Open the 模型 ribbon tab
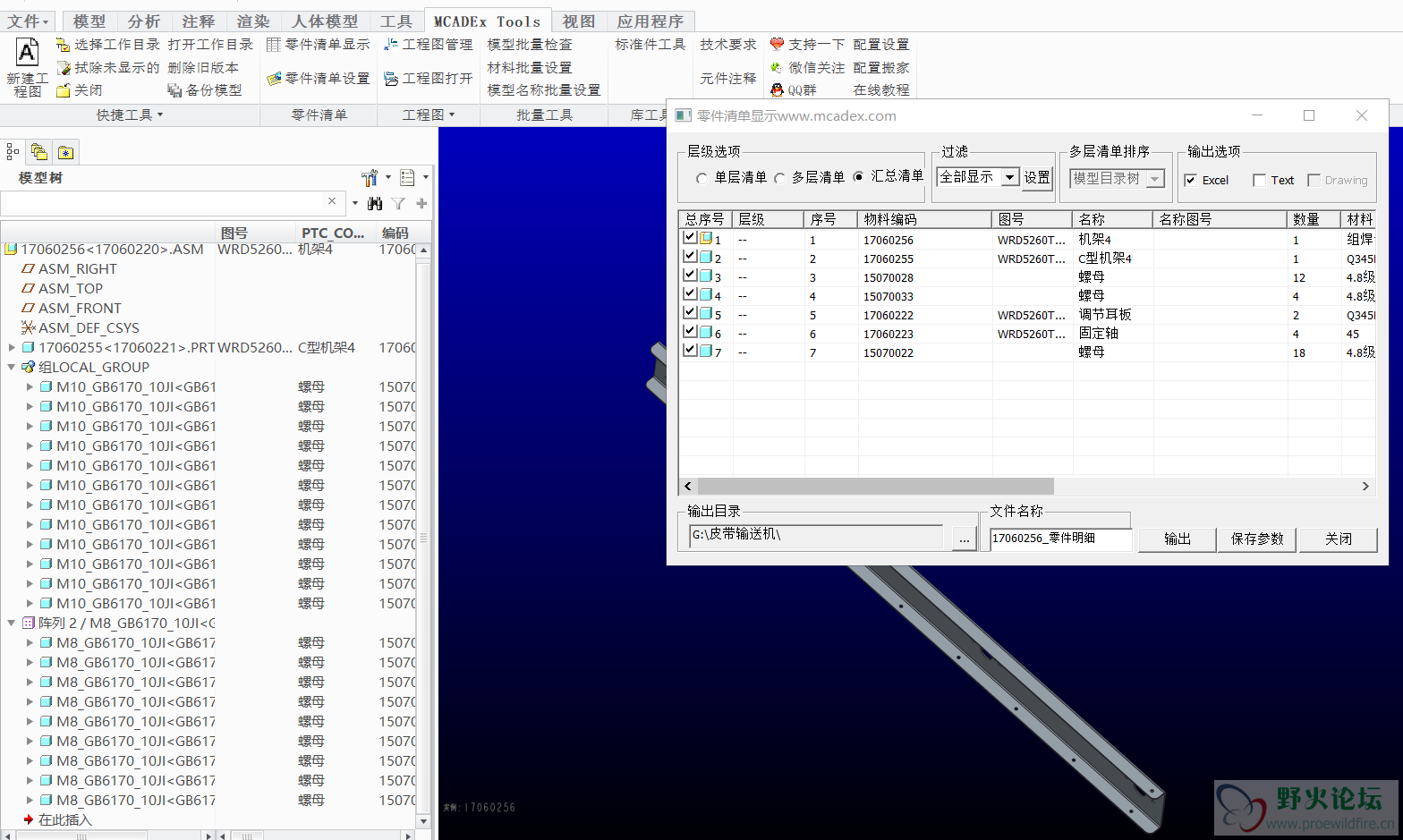 pyautogui.click(x=89, y=21)
